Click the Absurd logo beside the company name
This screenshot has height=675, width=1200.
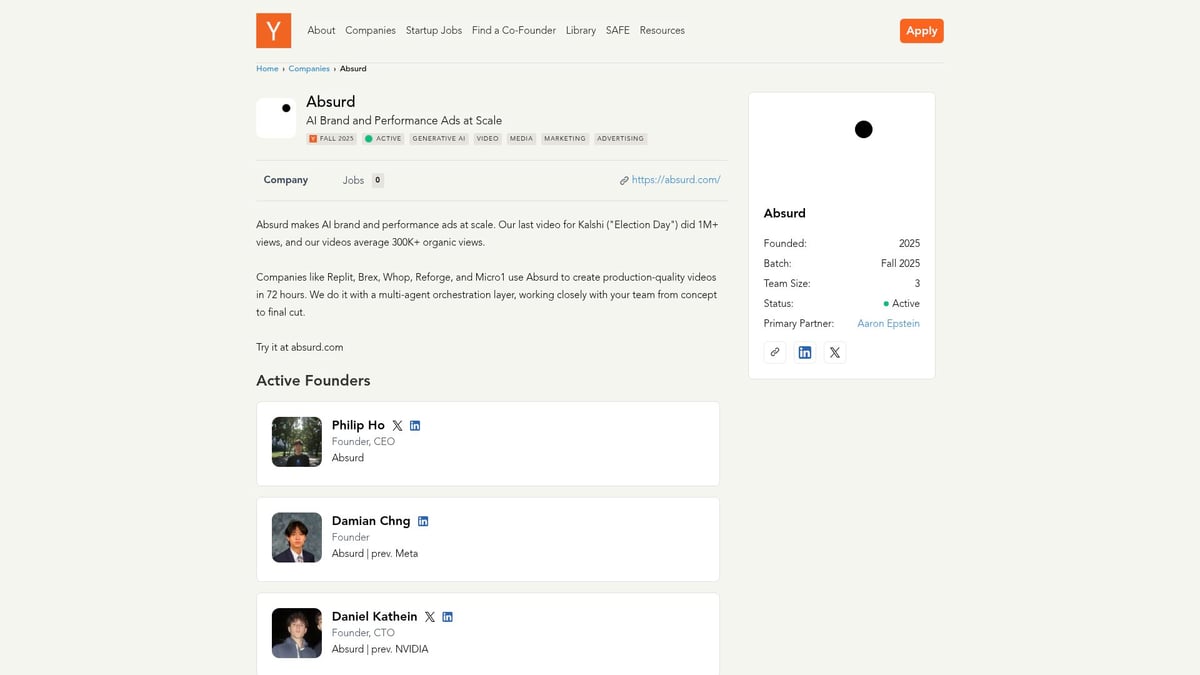click(x=276, y=118)
